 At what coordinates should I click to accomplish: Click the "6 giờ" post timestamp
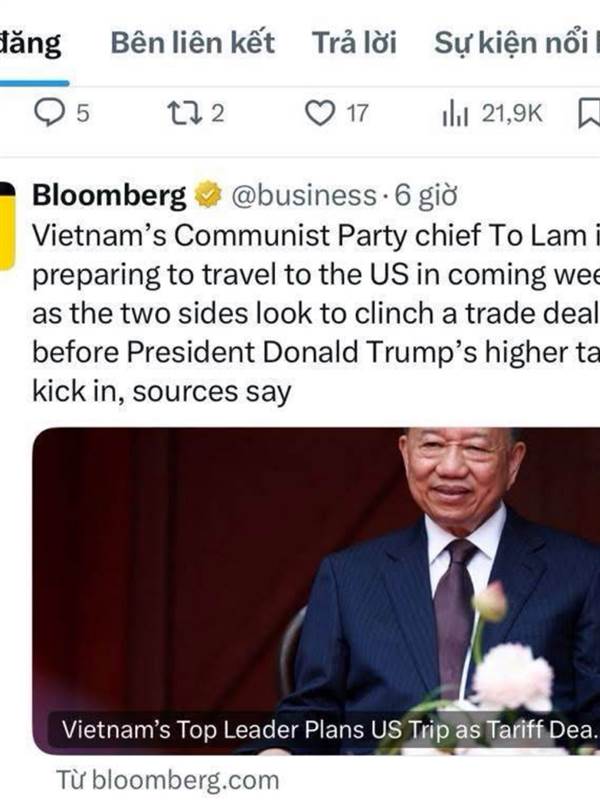coord(426,196)
